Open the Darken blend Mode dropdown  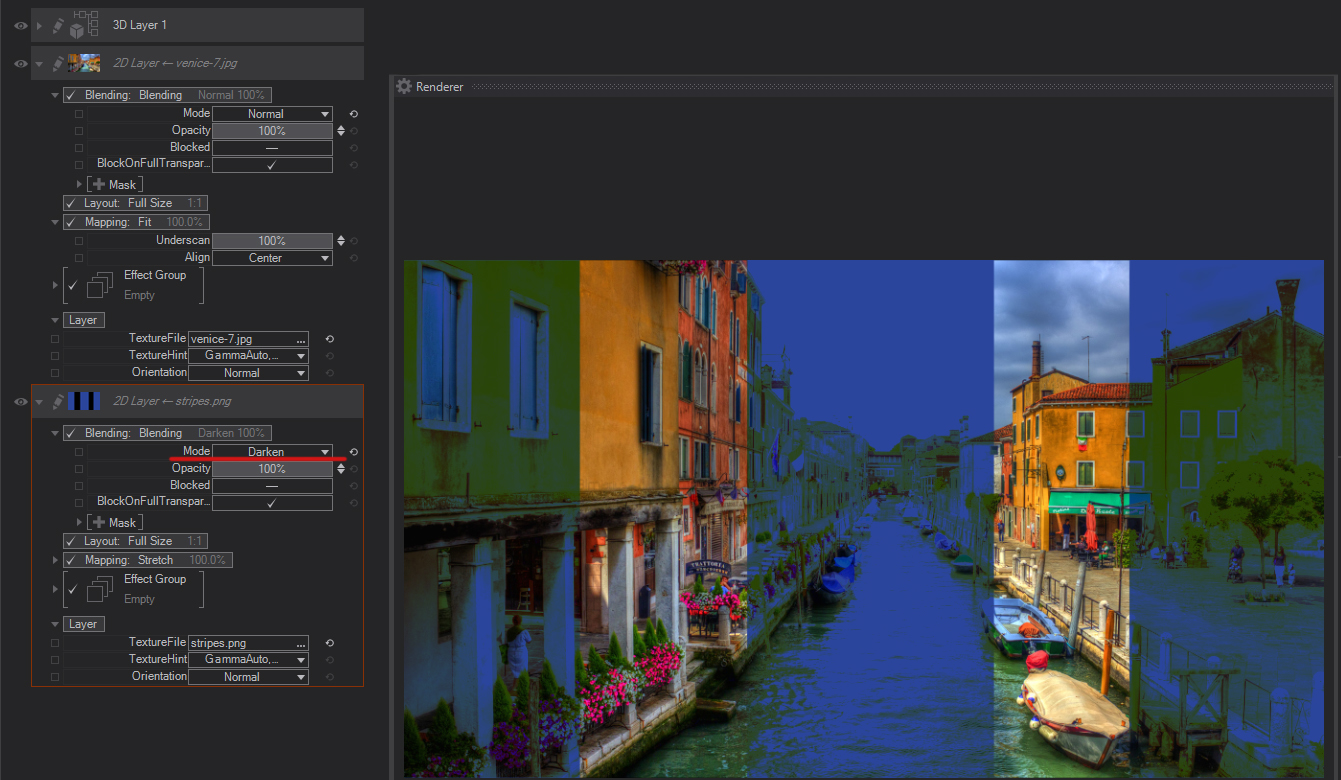(x=272, y=452)
